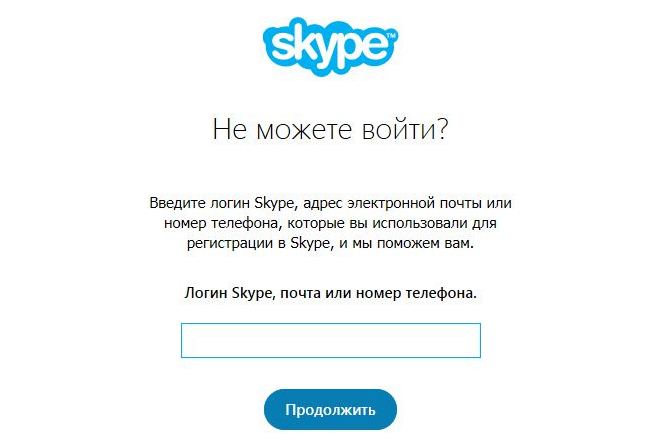This screenshot has height=447, width=671.
Task: Click 'номер телефона' in second instruction line
Action: (221, 223)
